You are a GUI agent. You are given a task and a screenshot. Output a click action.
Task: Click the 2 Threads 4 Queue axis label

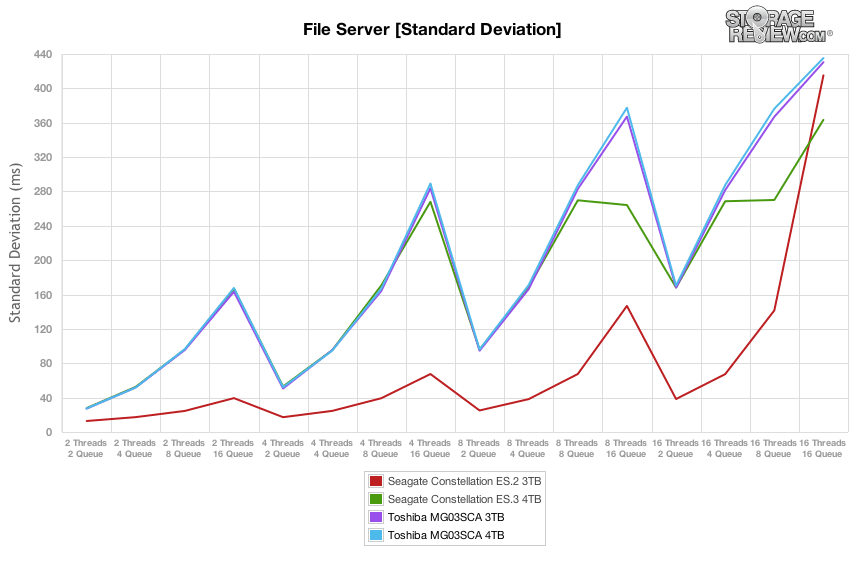pyautogui.click(x=134, y=449)
